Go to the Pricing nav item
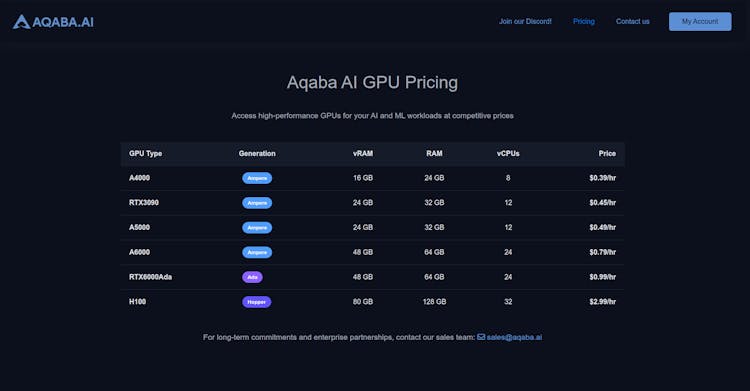 point(584,22)
